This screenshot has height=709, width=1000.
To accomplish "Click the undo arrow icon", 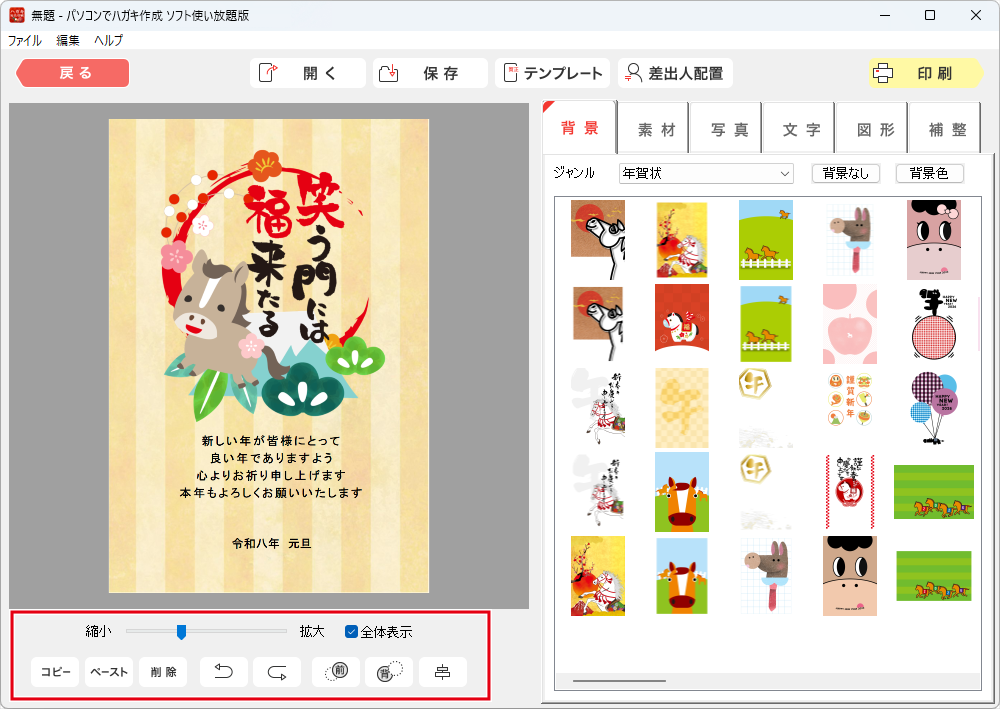I will pos(224,672).
